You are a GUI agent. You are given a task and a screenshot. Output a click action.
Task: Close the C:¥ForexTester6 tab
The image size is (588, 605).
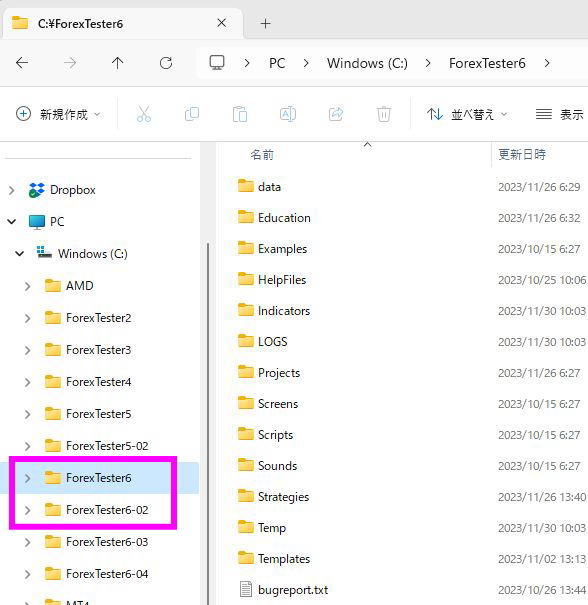221,23
